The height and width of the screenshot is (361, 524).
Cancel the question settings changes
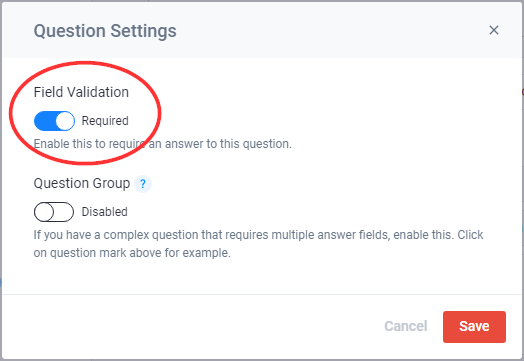pos(406,326)
